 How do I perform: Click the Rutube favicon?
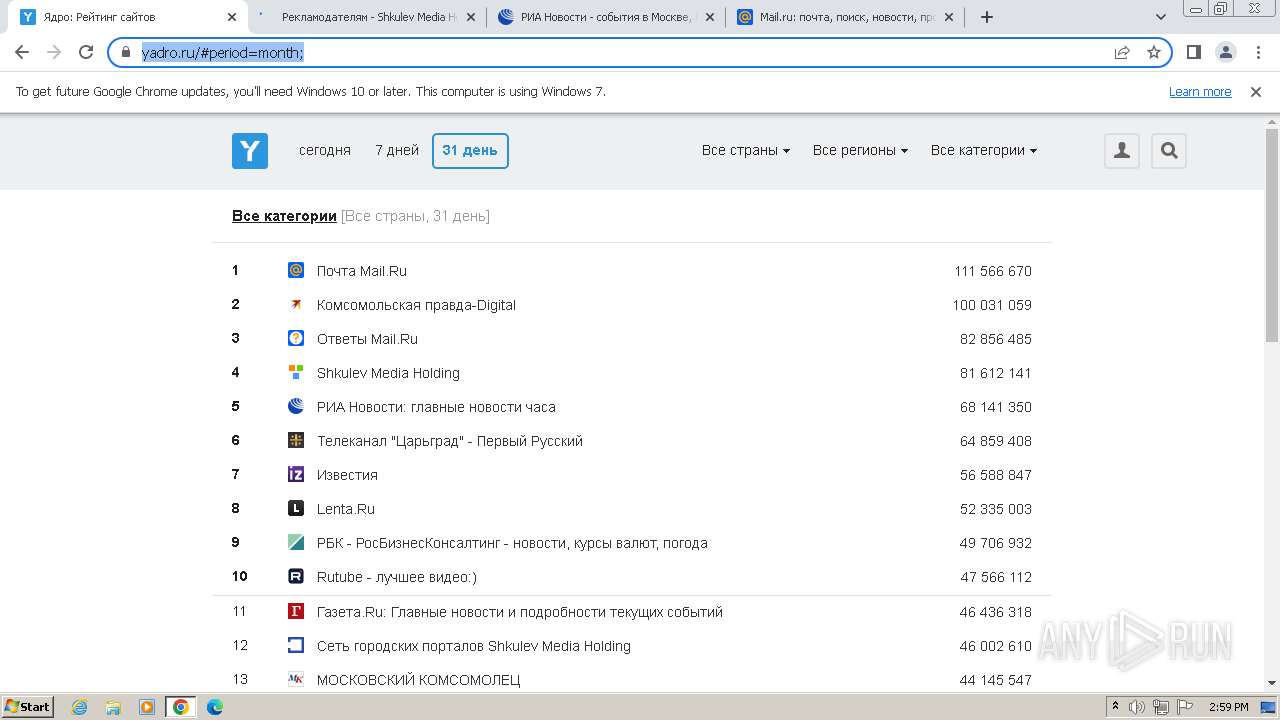(296, 576)
